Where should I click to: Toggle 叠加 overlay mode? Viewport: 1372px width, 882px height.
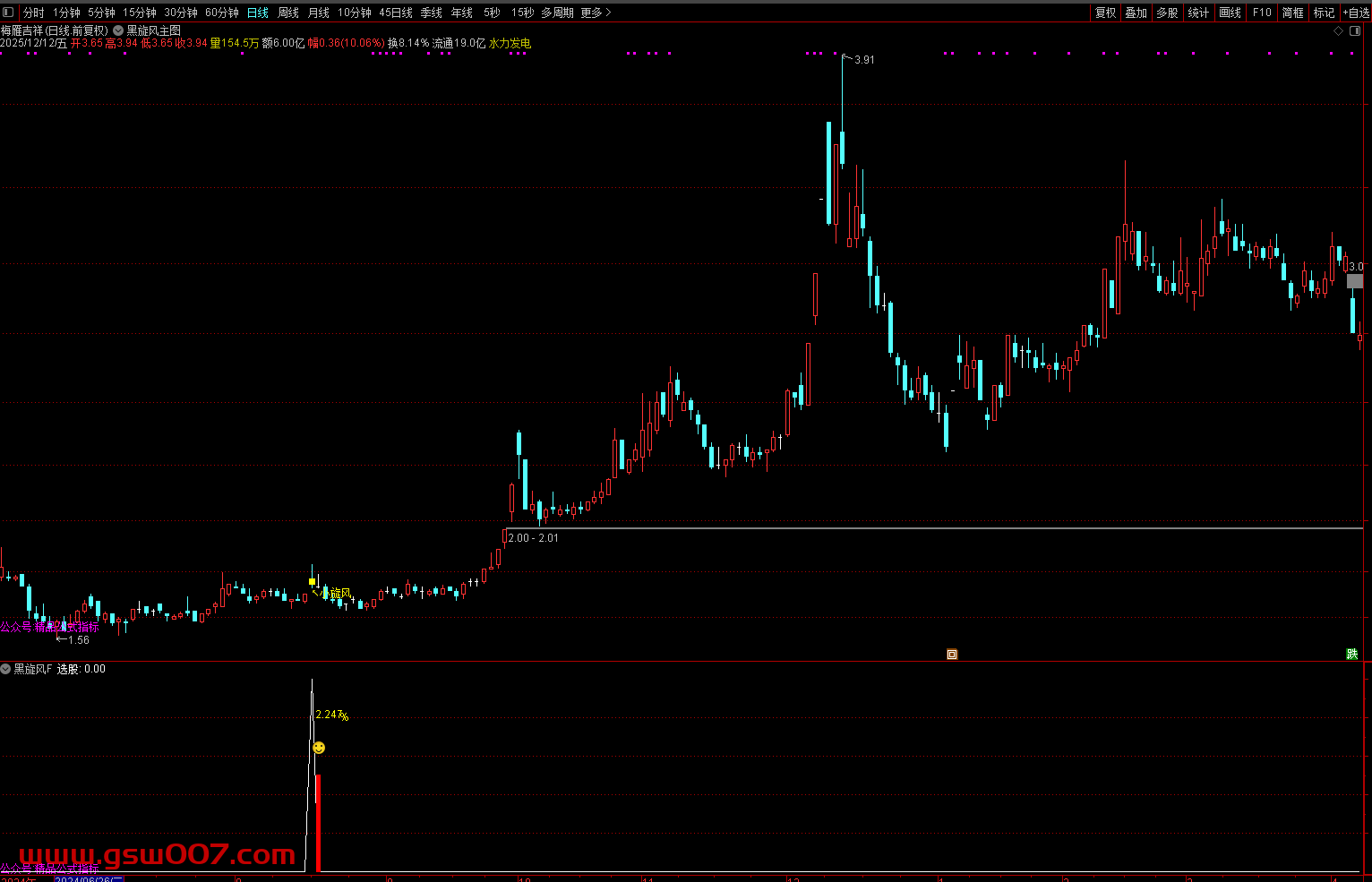point(1136,13)
